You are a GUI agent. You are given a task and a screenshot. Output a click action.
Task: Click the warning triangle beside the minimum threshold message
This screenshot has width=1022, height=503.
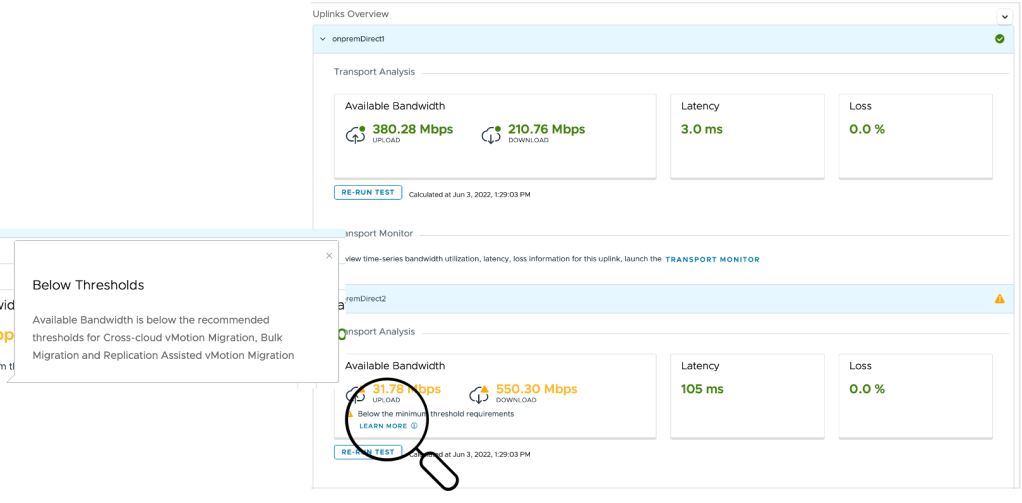point(350,413)
